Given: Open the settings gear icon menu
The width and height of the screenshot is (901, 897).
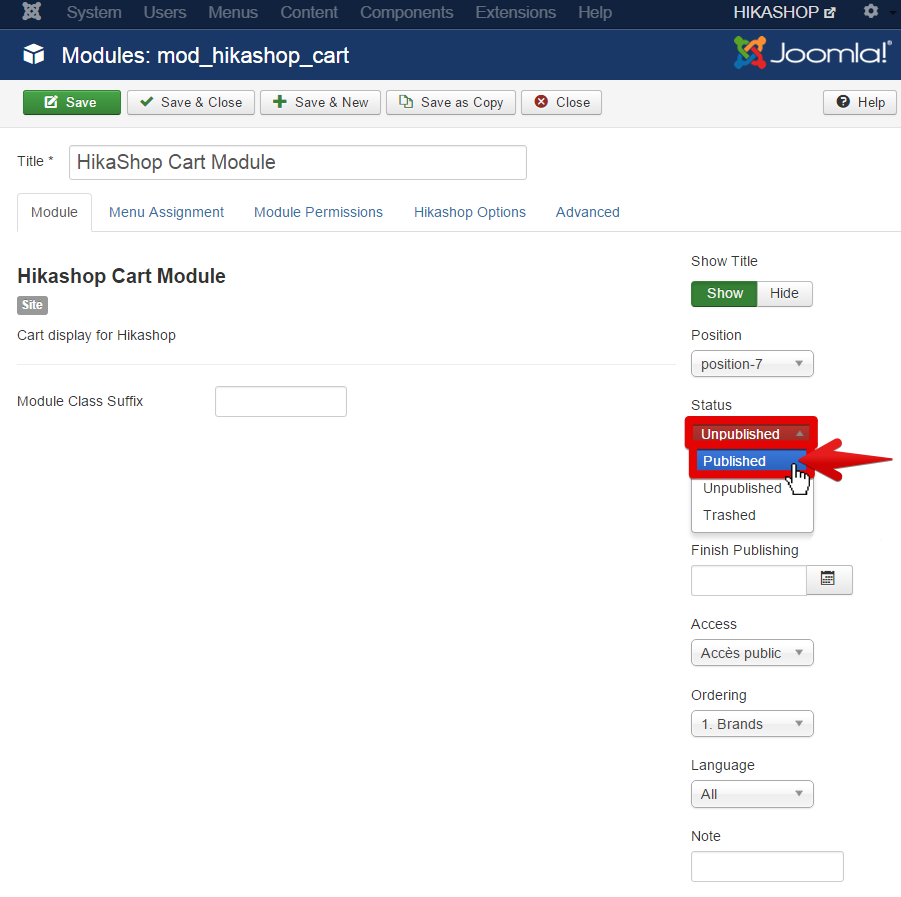Looking at the screenshot, I should click(871, 11).
